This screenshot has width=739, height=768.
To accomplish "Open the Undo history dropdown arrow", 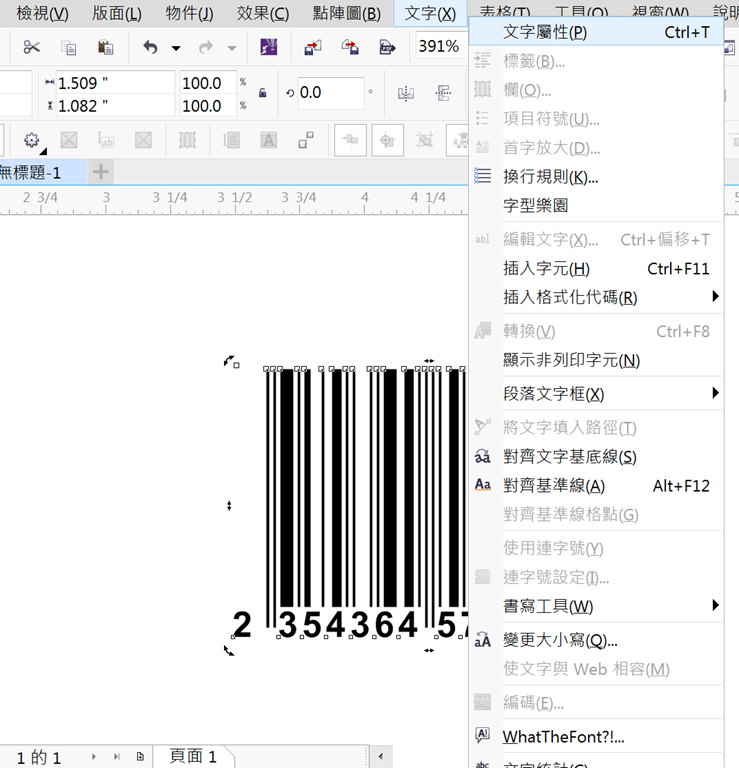I will tap(176, 48).
